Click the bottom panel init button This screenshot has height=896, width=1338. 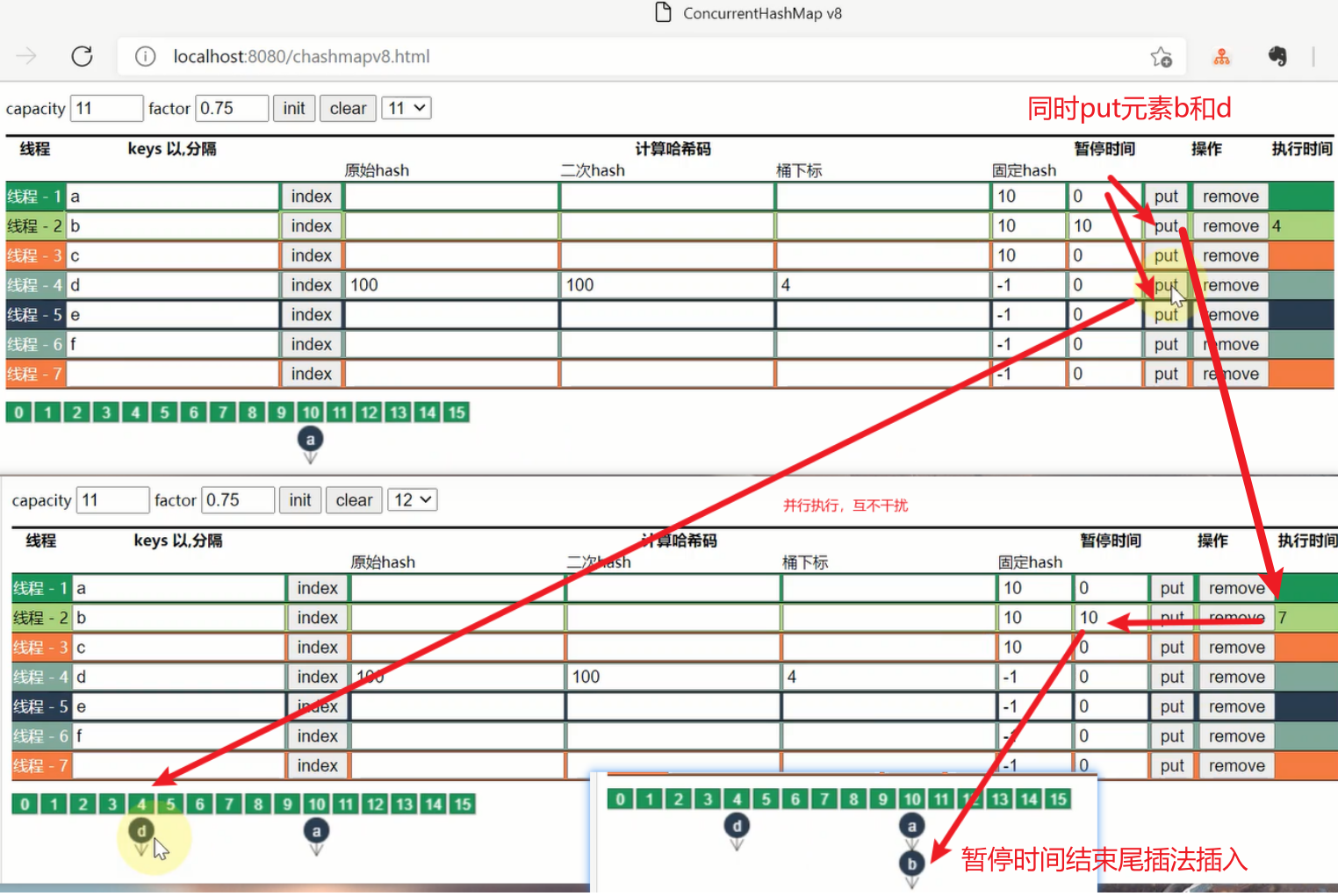[x=300, y=500]
